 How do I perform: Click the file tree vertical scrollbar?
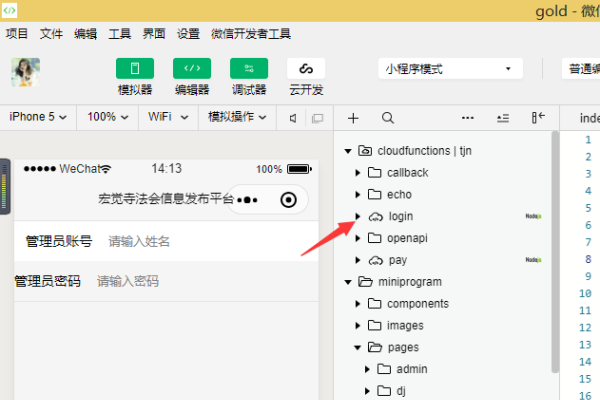(x=555, y=252)
